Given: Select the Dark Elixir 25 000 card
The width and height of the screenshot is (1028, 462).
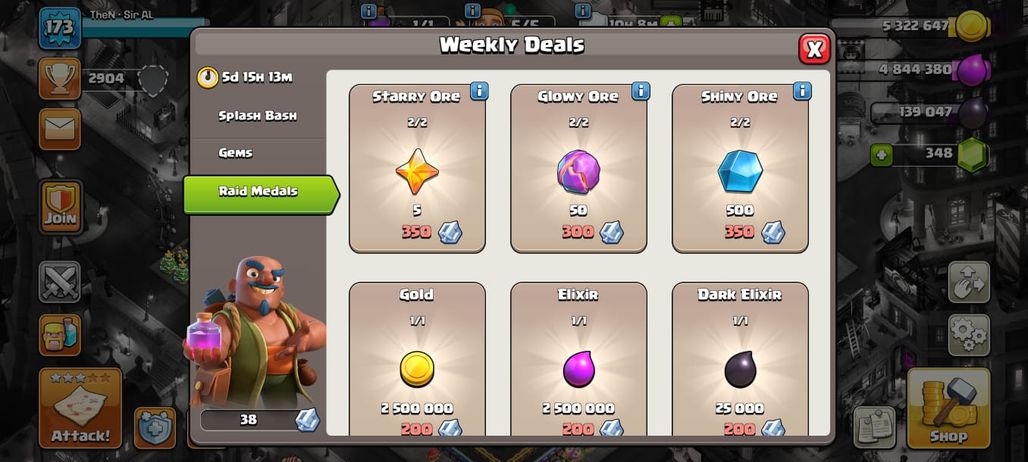Looking at the screenshot, I should coord(740,359).
